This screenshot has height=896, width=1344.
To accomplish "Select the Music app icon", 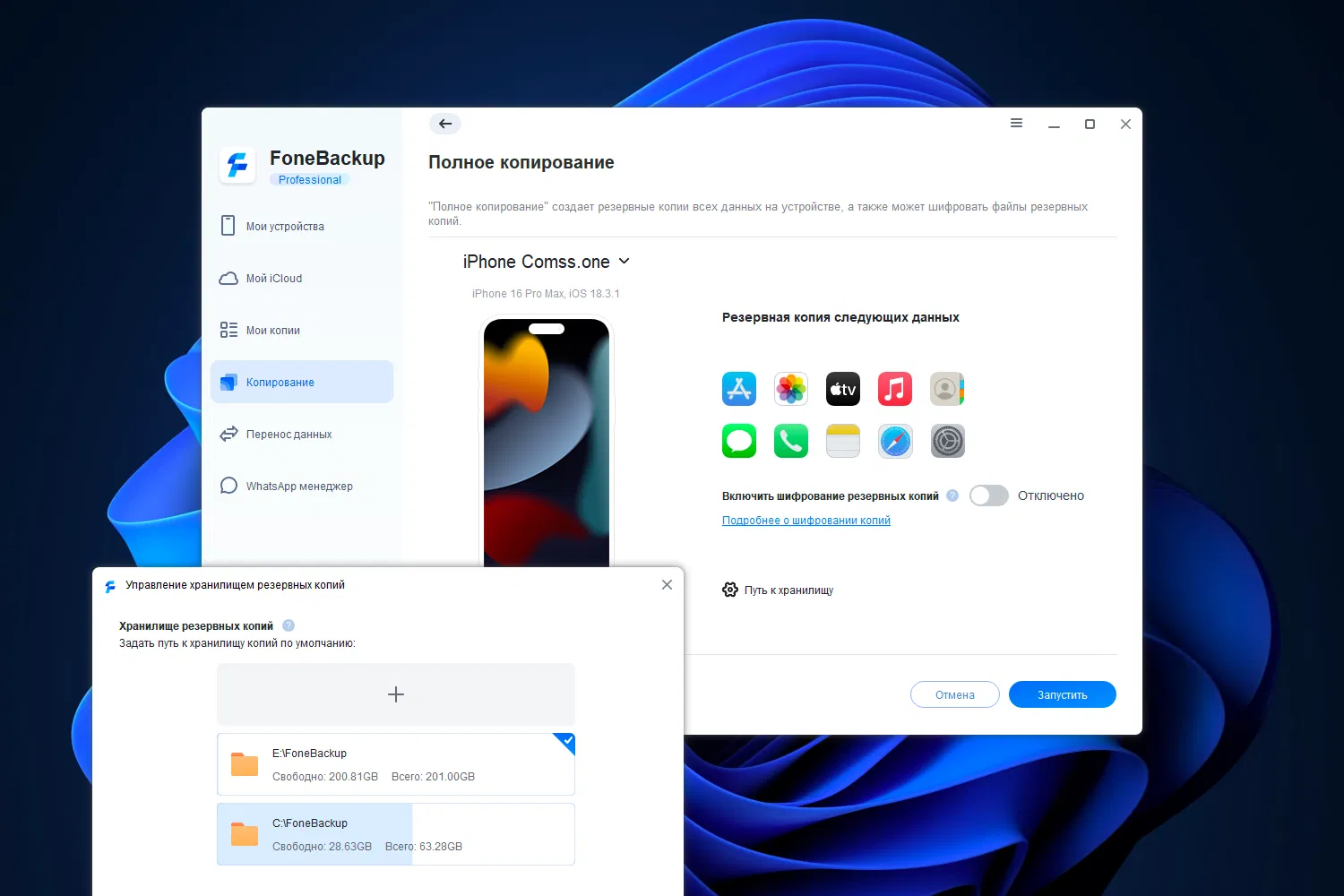I will coord(895,389).
